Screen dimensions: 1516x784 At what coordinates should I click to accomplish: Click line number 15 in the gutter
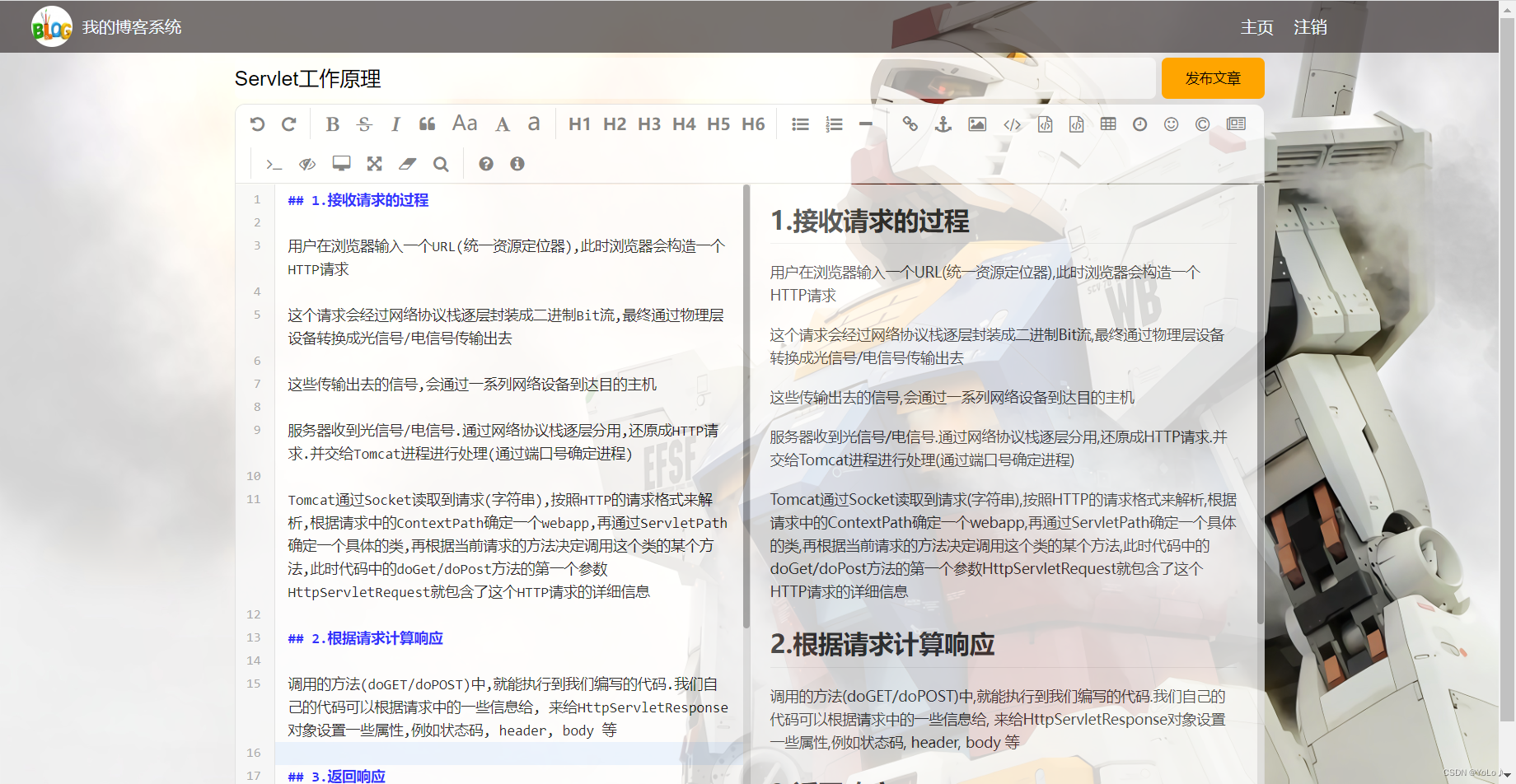click(x=254, y=684)
